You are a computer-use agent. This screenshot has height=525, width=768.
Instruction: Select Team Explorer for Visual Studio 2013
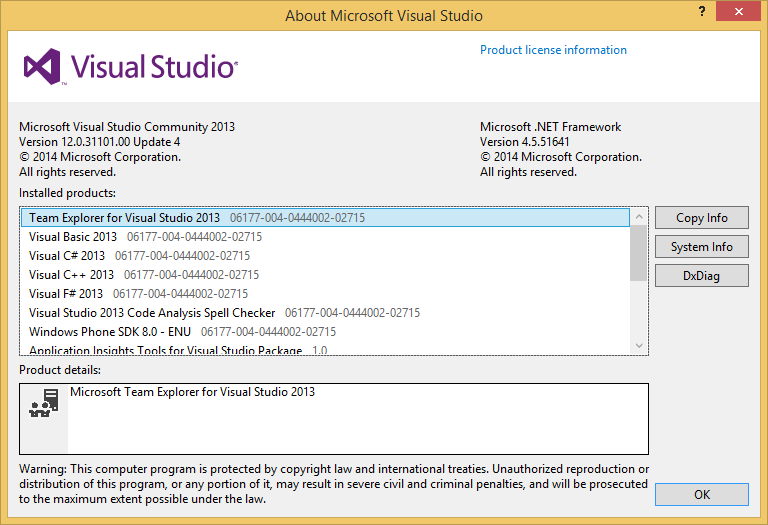coord(124,218)
